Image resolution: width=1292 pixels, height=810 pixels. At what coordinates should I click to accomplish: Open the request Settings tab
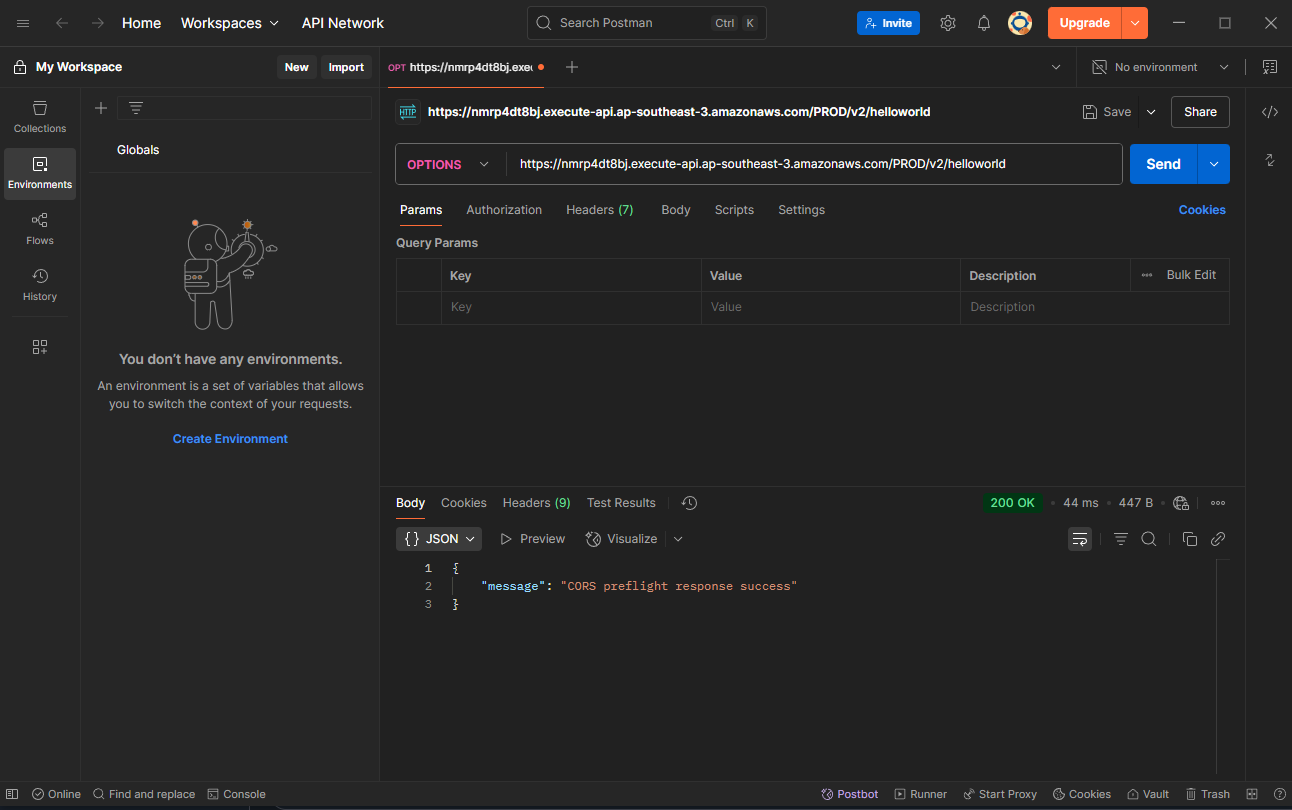point(802,210)
